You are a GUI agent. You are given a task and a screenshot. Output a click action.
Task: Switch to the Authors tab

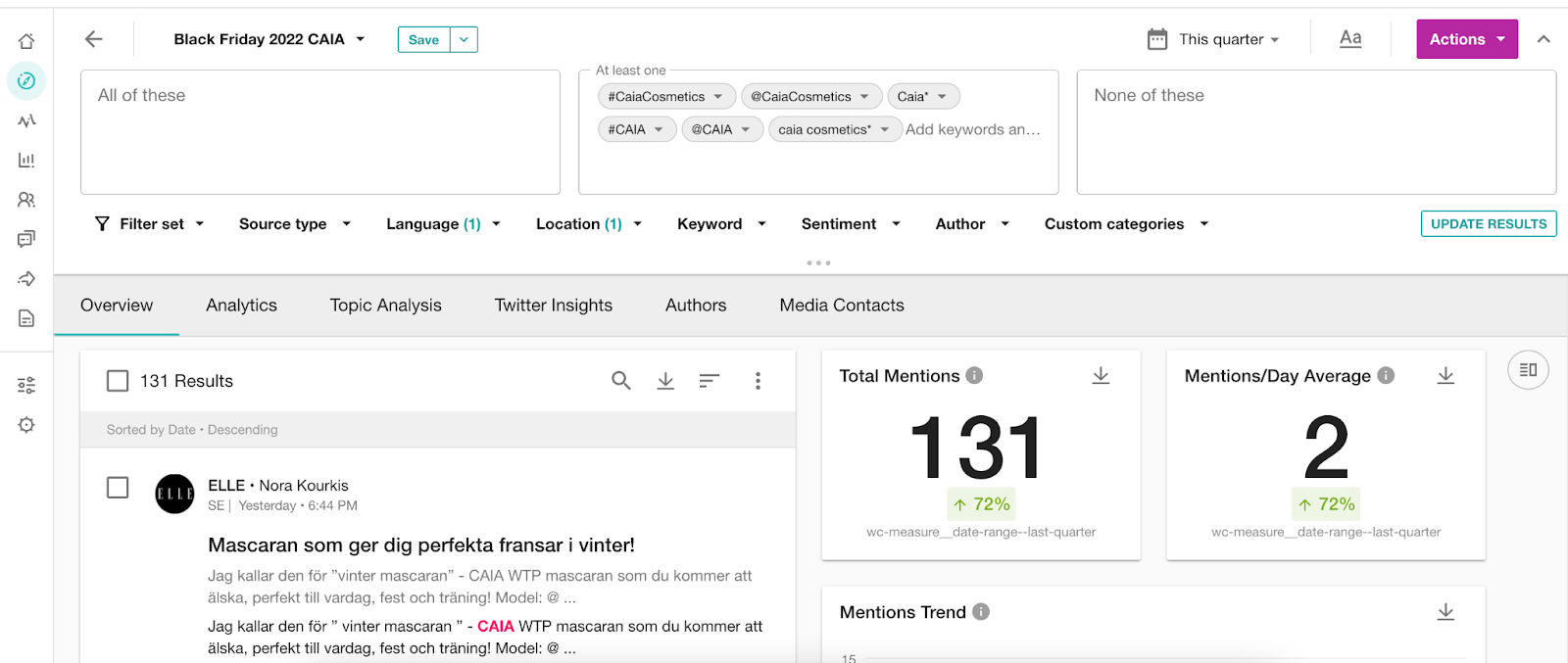[696, 306]
